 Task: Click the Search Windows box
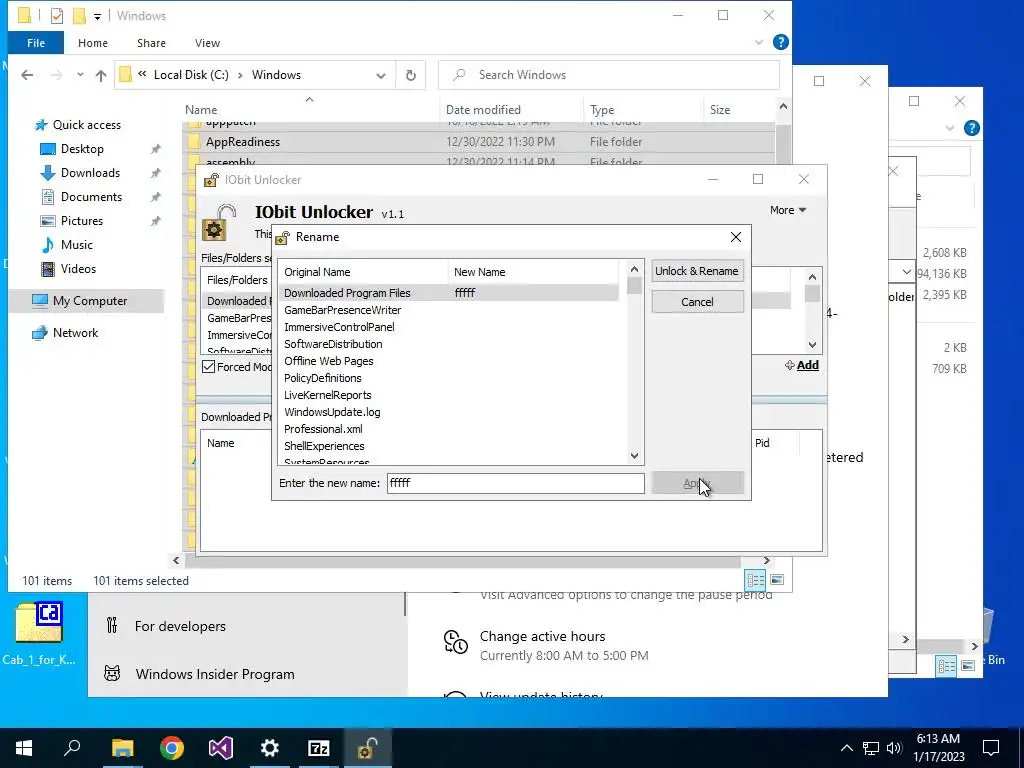tap(609, 75)
